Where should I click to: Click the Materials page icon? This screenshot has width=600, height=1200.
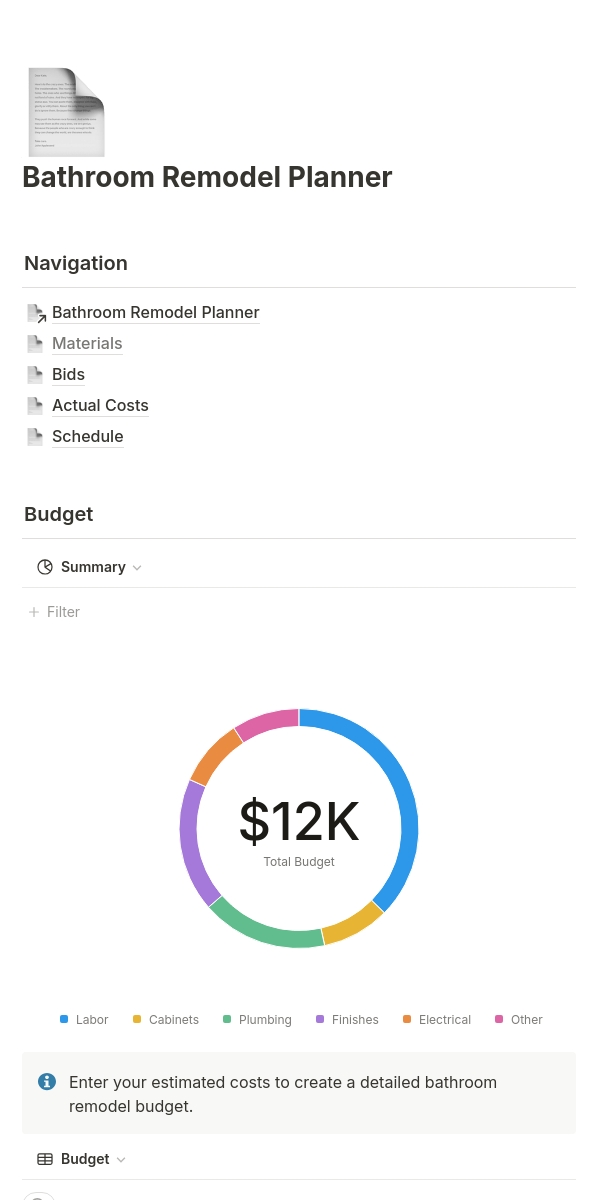pyautogui.click(x=36, y=344)
